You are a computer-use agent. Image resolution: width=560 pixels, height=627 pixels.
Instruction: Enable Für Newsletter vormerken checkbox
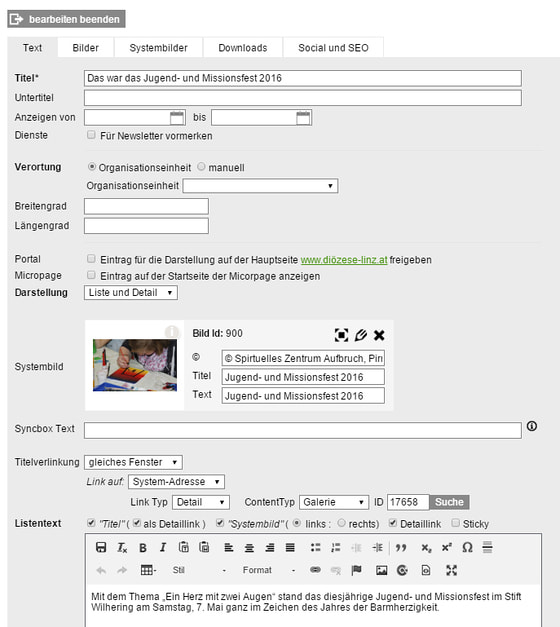tap(91, 135)
